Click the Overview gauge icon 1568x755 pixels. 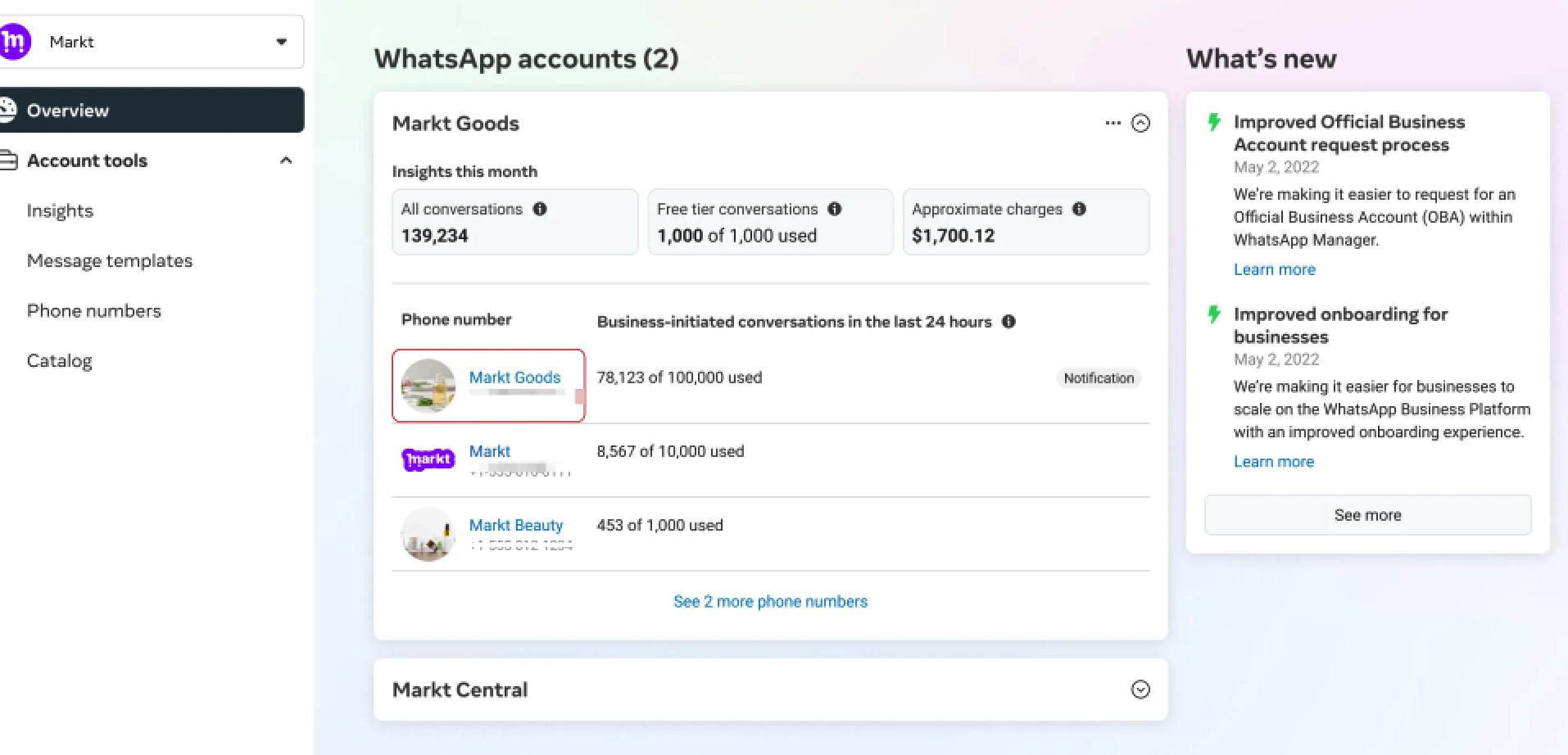[x=7, y=110]
